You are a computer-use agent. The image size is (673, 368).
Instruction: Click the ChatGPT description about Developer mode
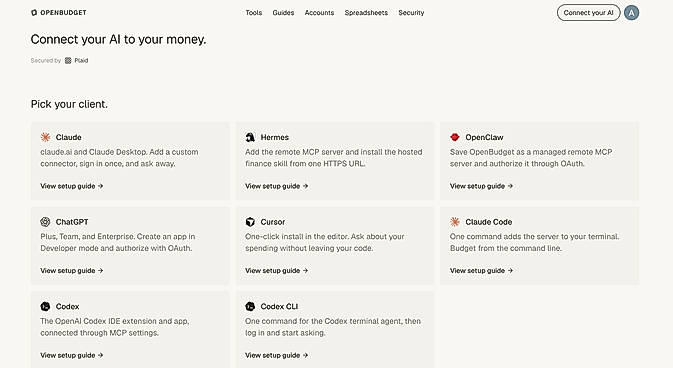[118, 243]
